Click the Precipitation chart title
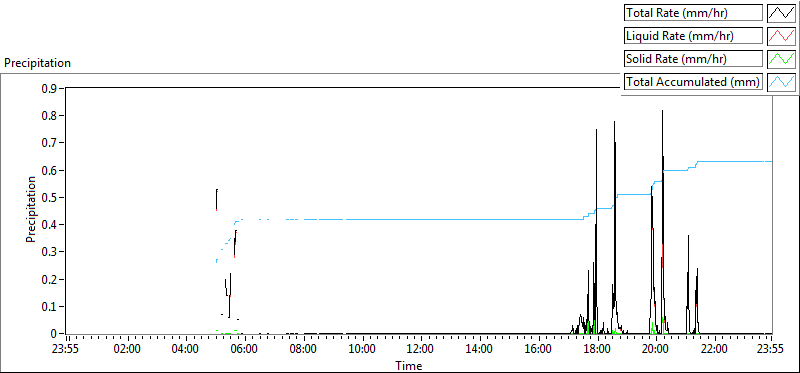800x373 pixels. pyautogui.click(x=37, y=63)
